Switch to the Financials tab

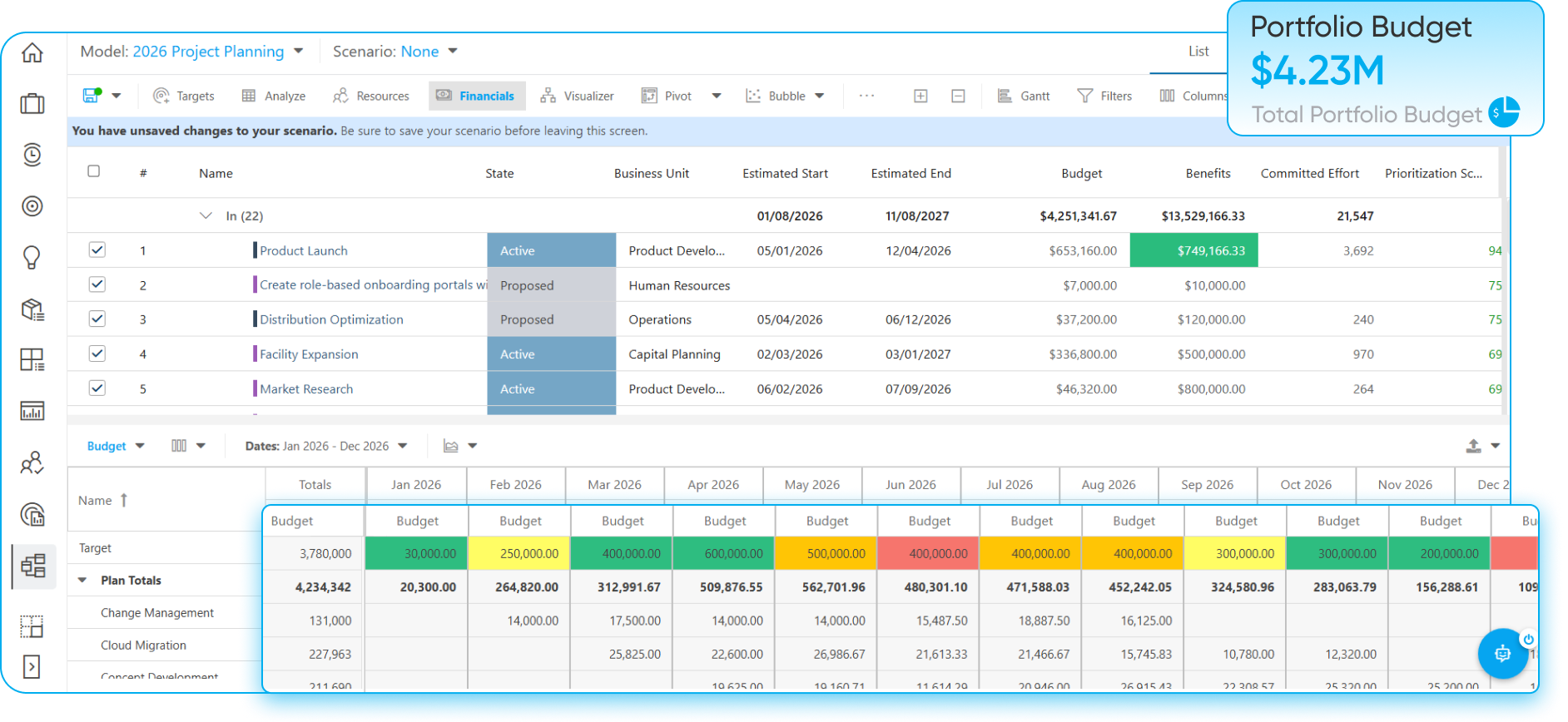477,96
